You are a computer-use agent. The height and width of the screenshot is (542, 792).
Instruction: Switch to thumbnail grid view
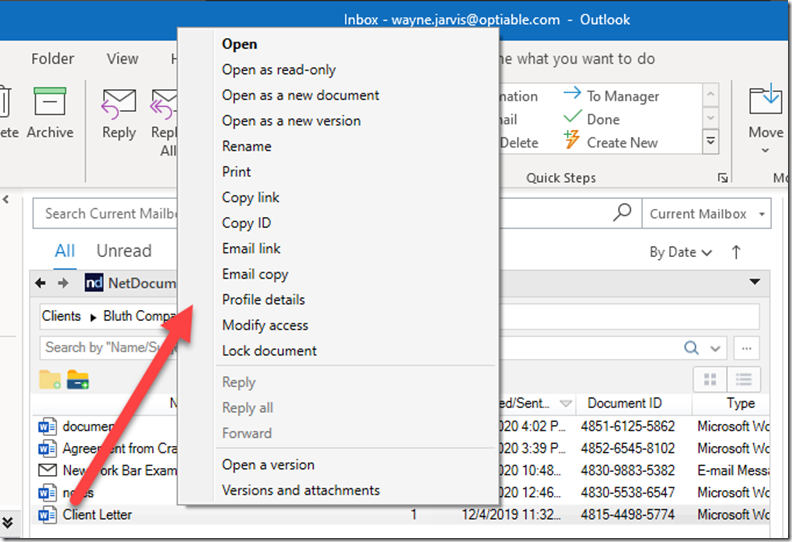pos(710,379)
